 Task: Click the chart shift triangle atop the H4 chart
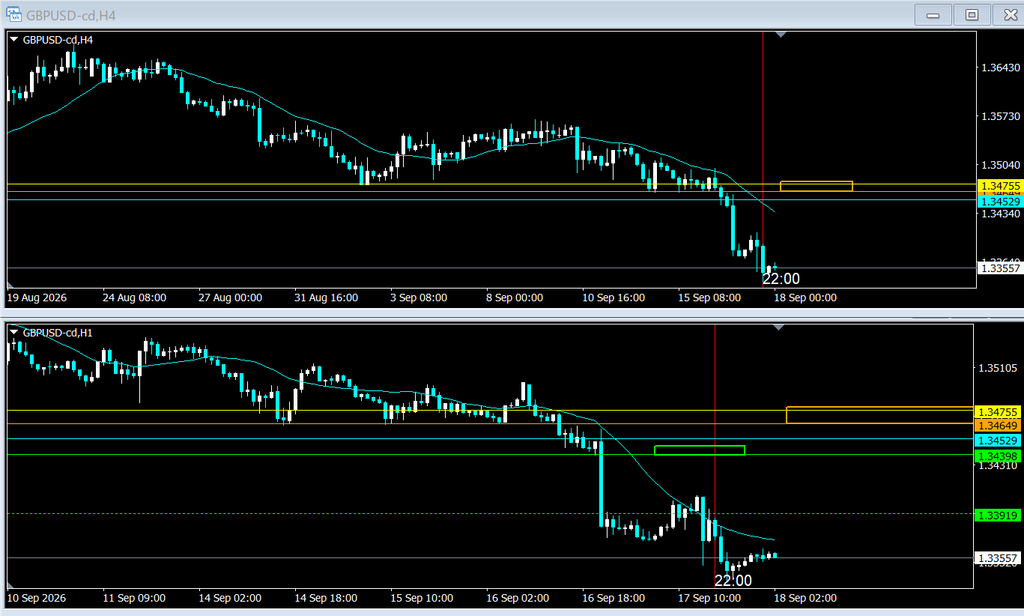[x=780, y=34]
